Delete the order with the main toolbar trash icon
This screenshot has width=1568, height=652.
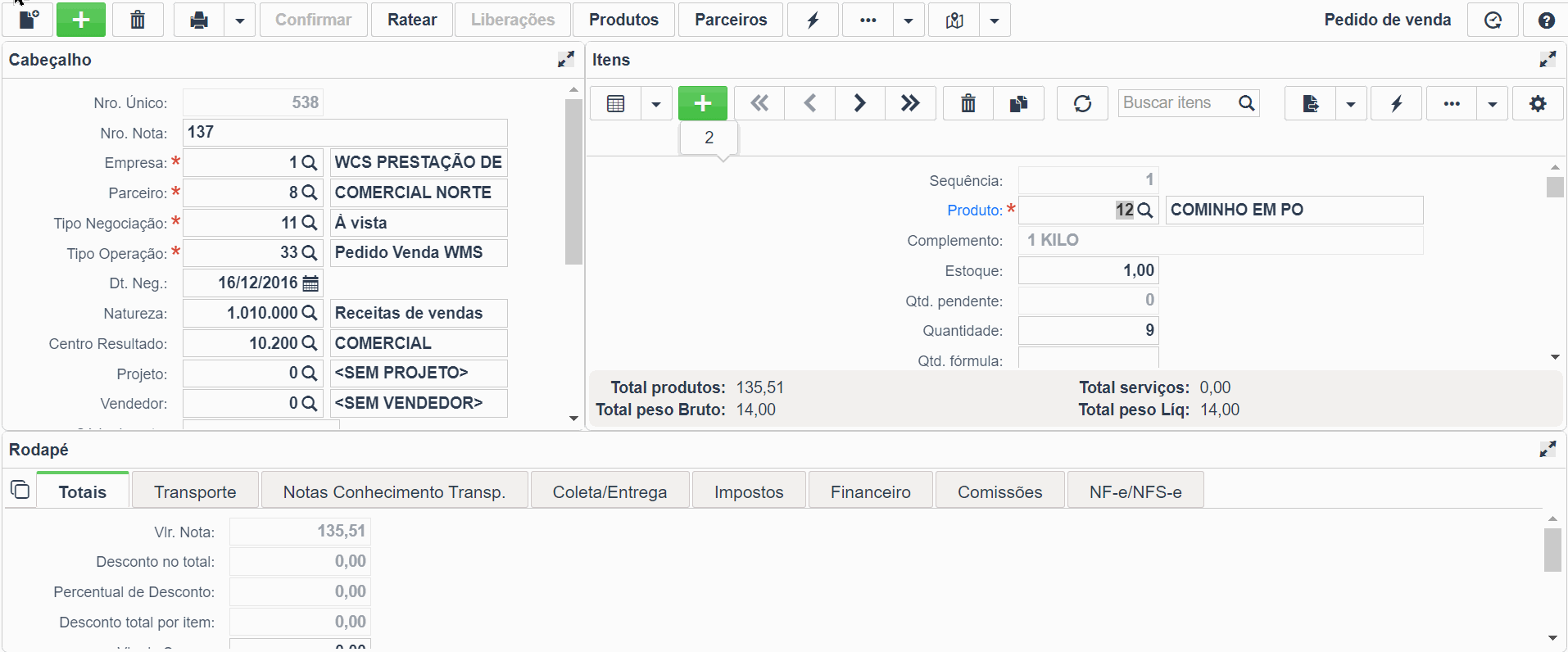tap(138, 20)
